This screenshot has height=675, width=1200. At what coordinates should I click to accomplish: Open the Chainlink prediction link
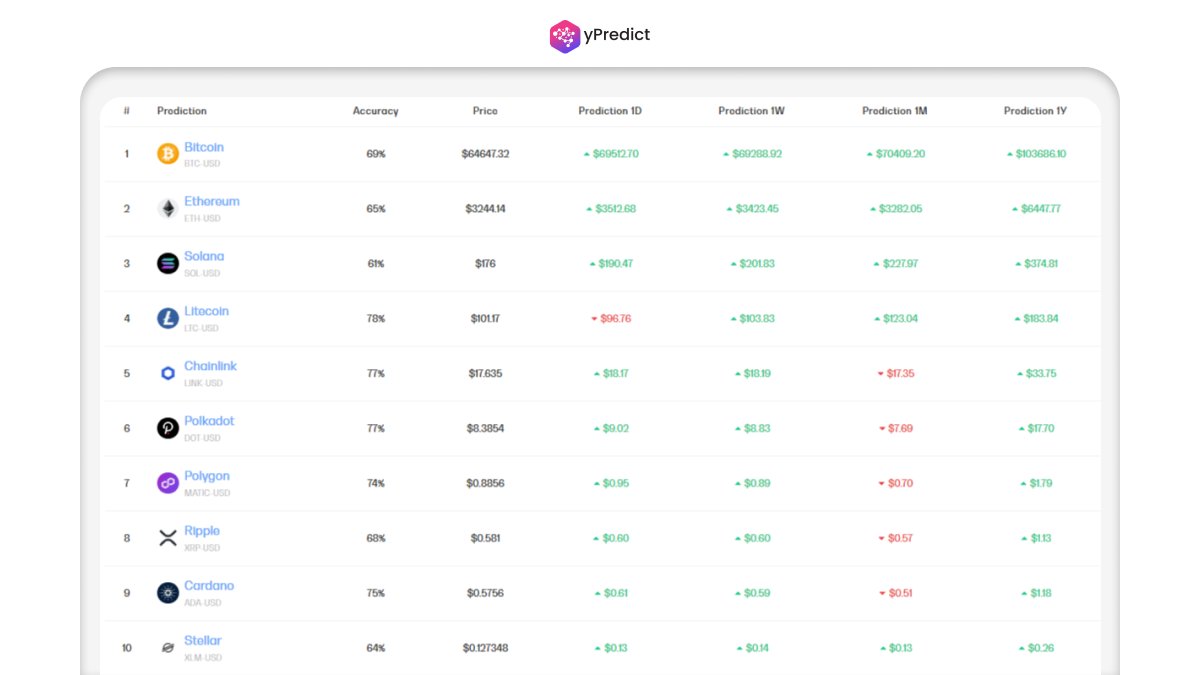pyautogui.click(x=210, y=366)
